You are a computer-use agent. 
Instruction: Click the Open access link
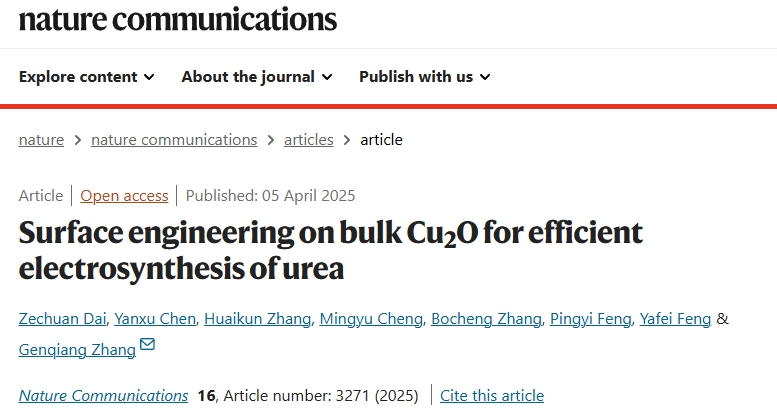point(124,196)
